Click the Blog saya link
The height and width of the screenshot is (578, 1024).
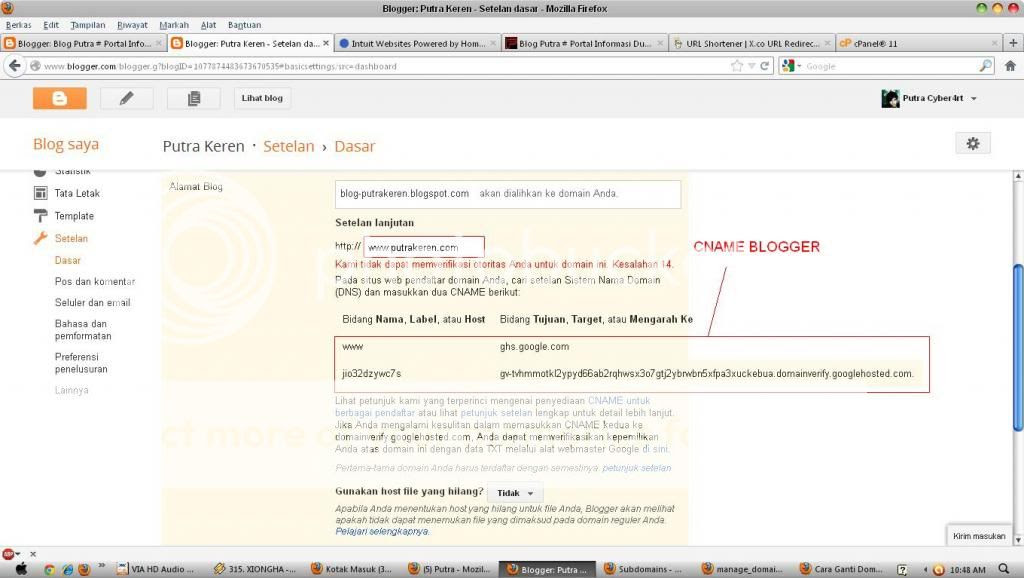point(66,144)
